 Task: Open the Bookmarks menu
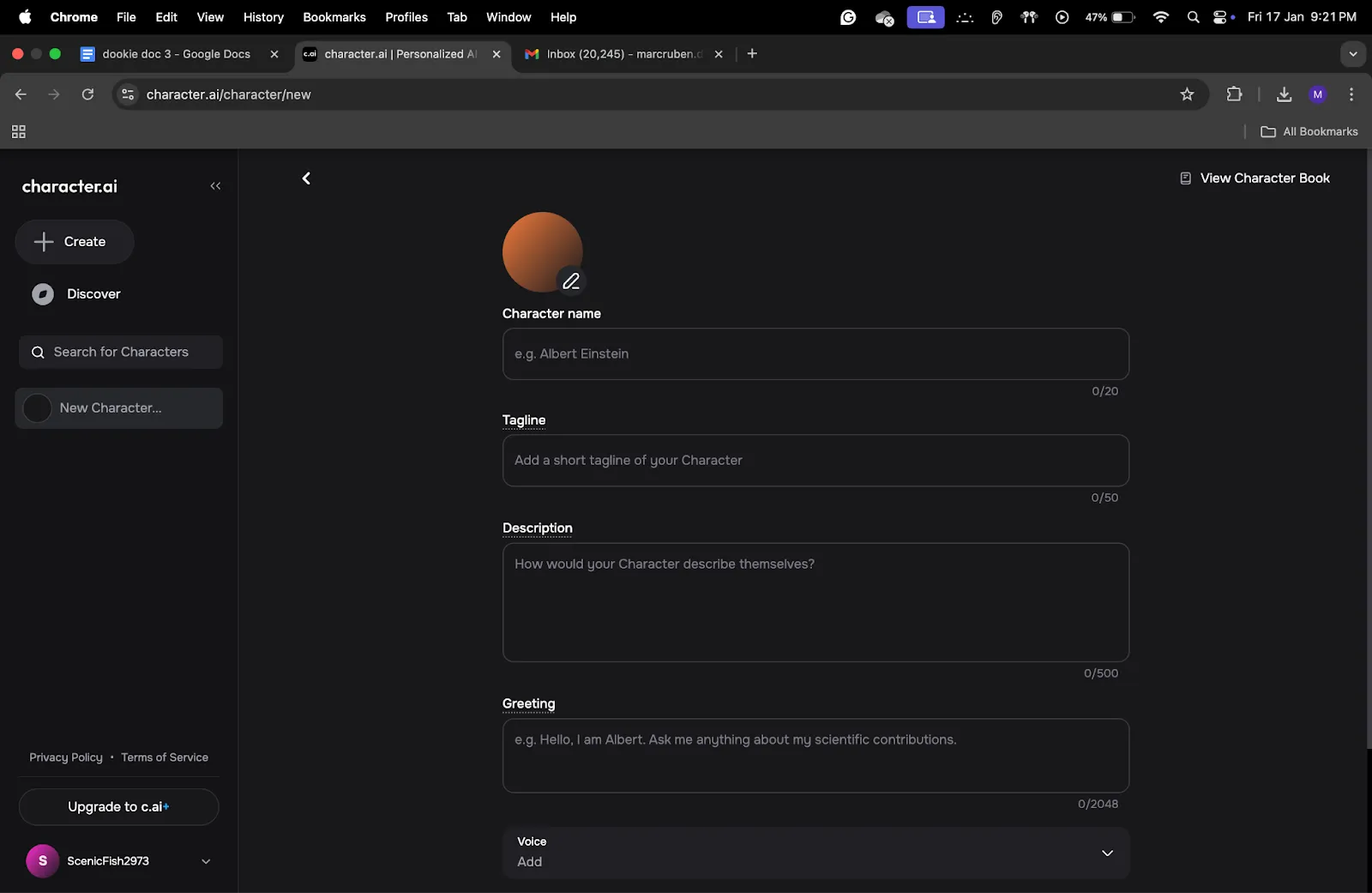[334, 17]
